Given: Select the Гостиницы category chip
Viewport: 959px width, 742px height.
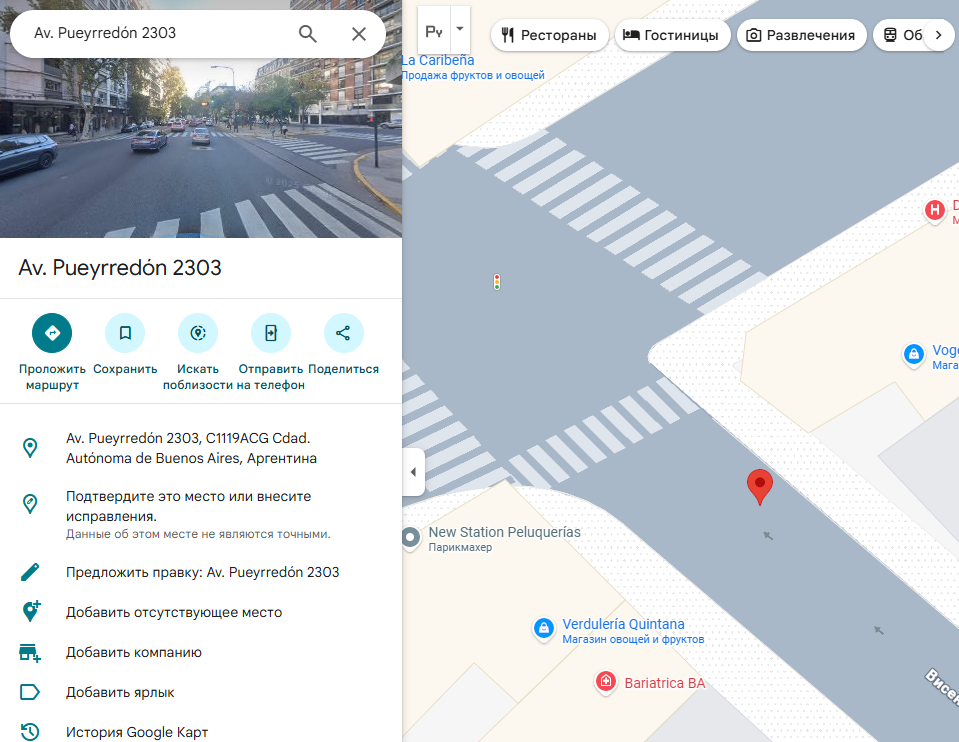Looking at the screenshot, I should 670,35.
